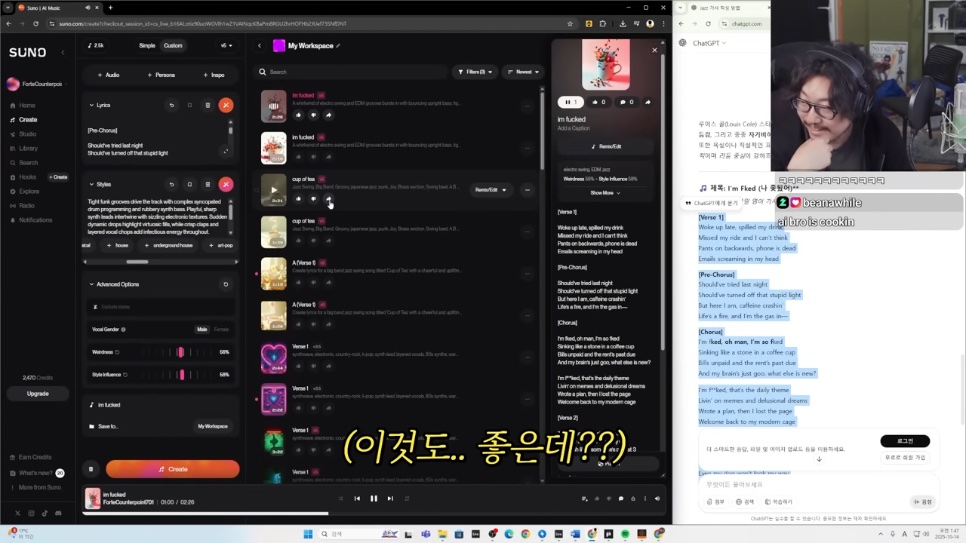The width and height of the screenshot is (966, 543).
Task: Open more options for cup of tea
Action: [527, 189]
